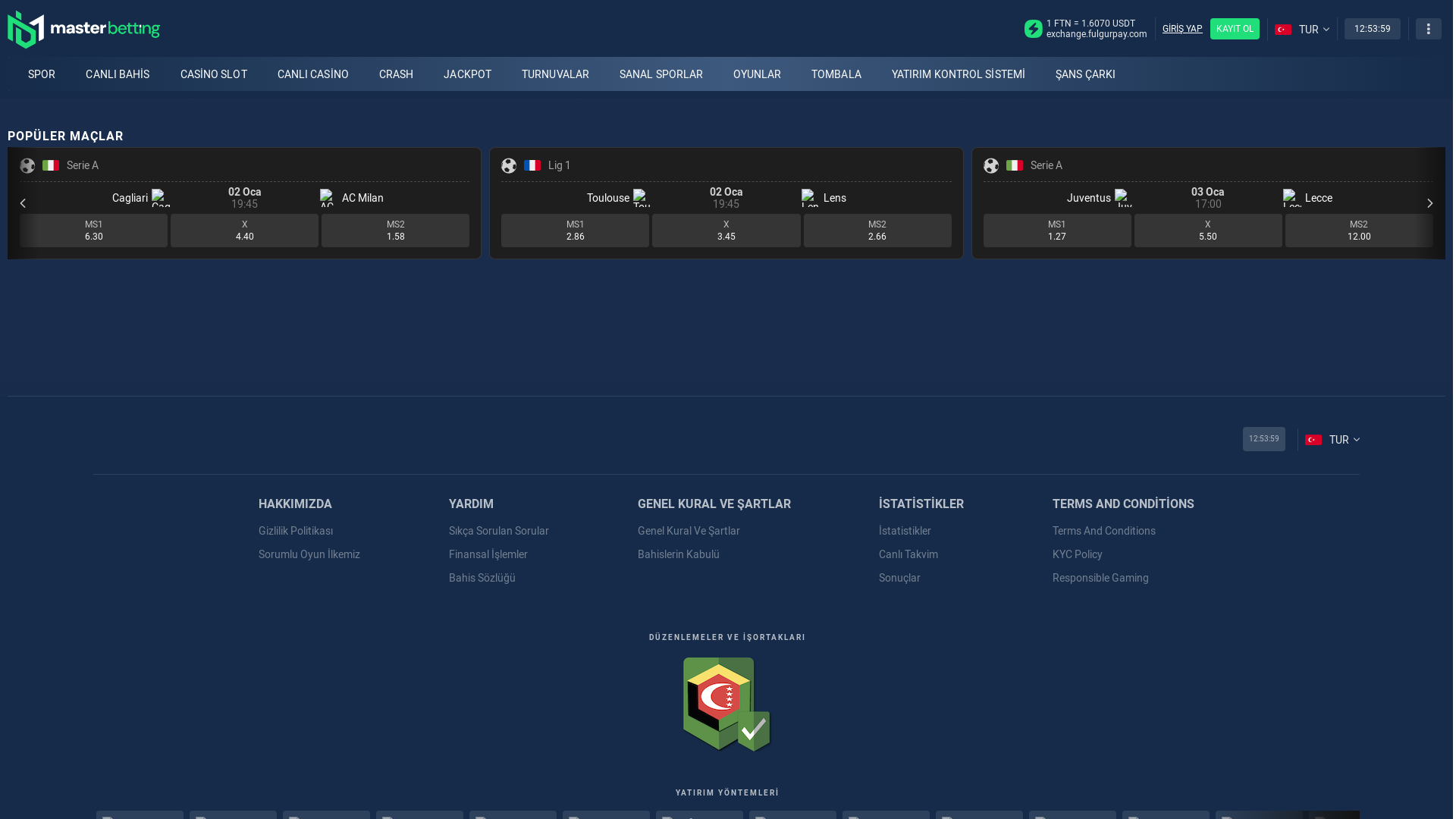This screenshot has width=1456, height=819.
Task: Open ŞANS ÇARKI menu item
Action: [x=1085, y=74]
